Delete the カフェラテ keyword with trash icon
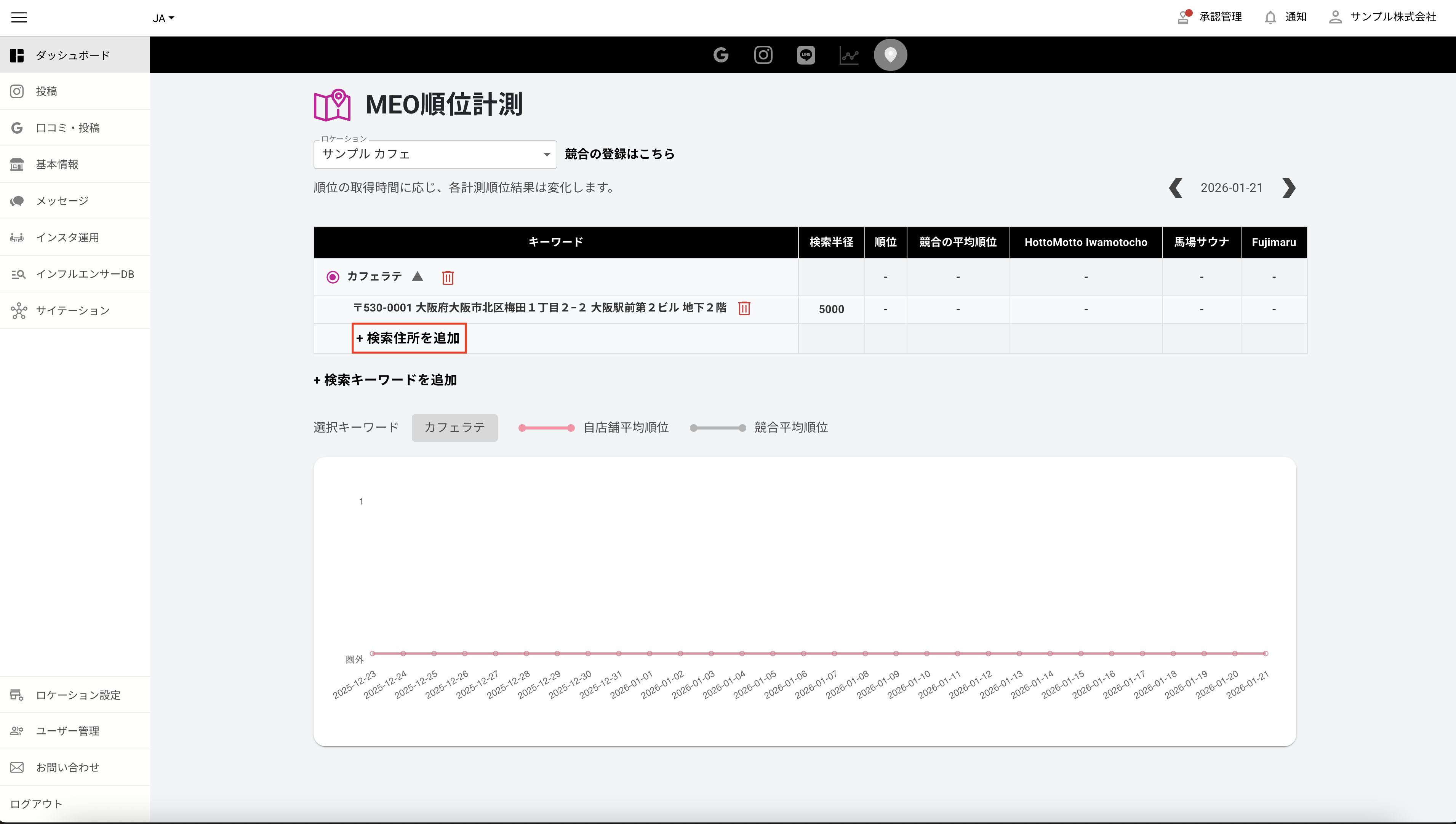 (448, 277)
